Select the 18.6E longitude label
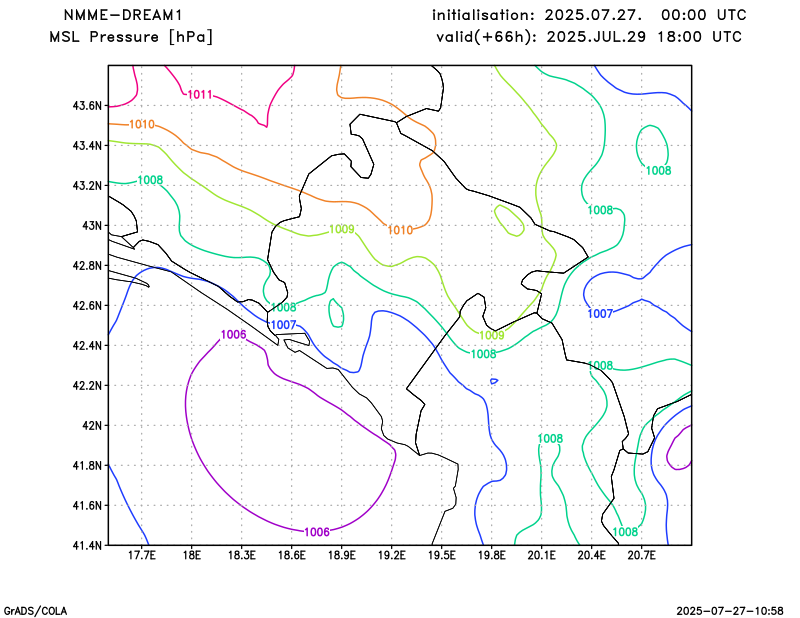 tap(291, 555)
